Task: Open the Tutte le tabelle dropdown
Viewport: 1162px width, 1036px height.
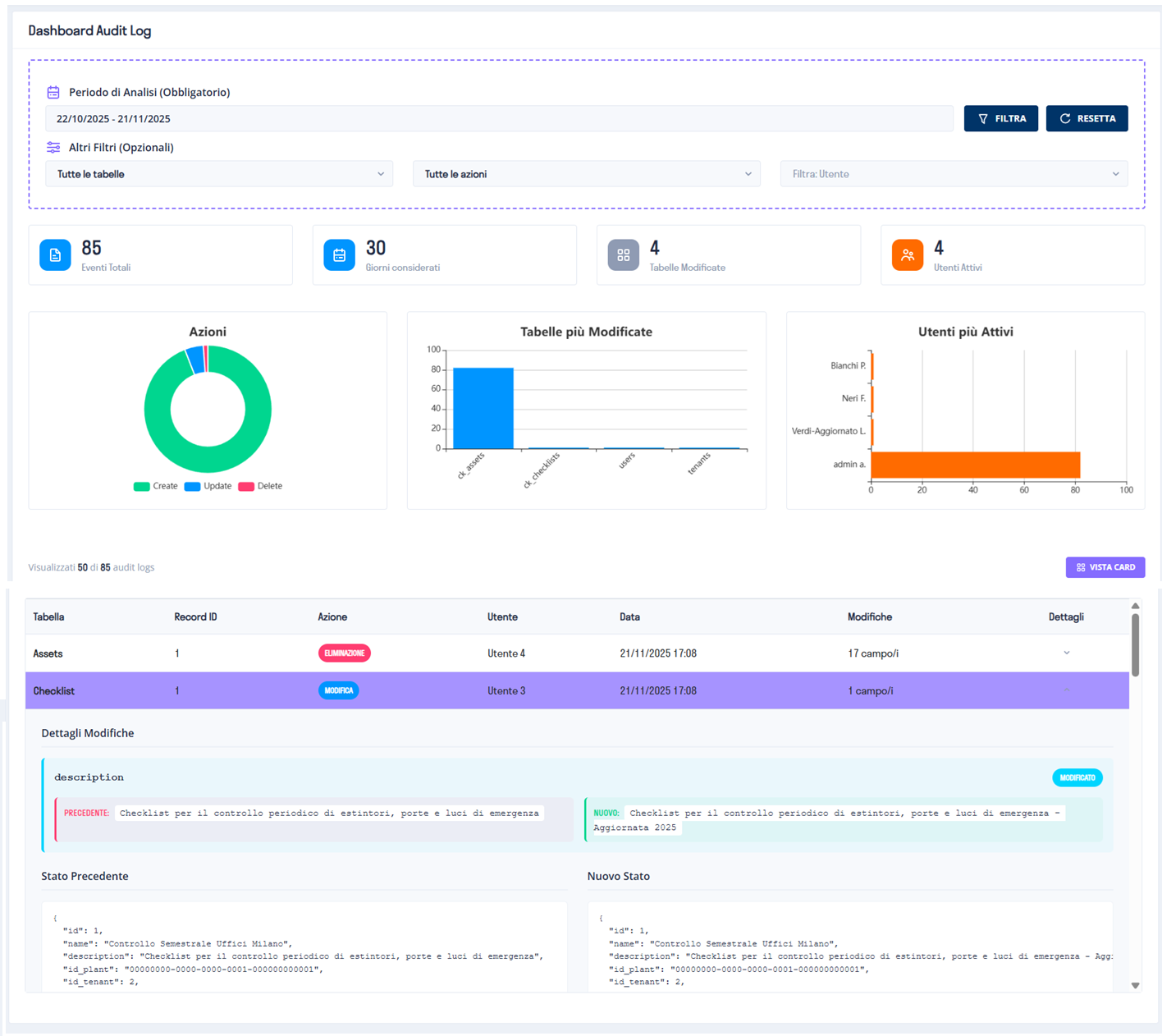Action: [218, 174]
